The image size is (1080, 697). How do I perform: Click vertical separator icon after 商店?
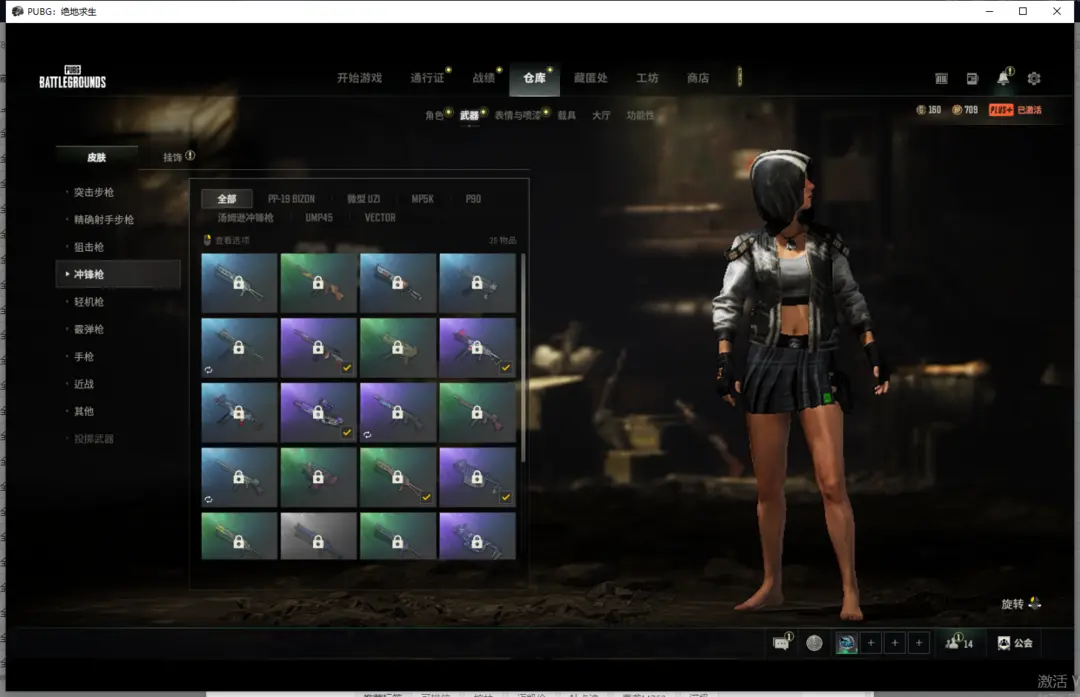(740, 76)
